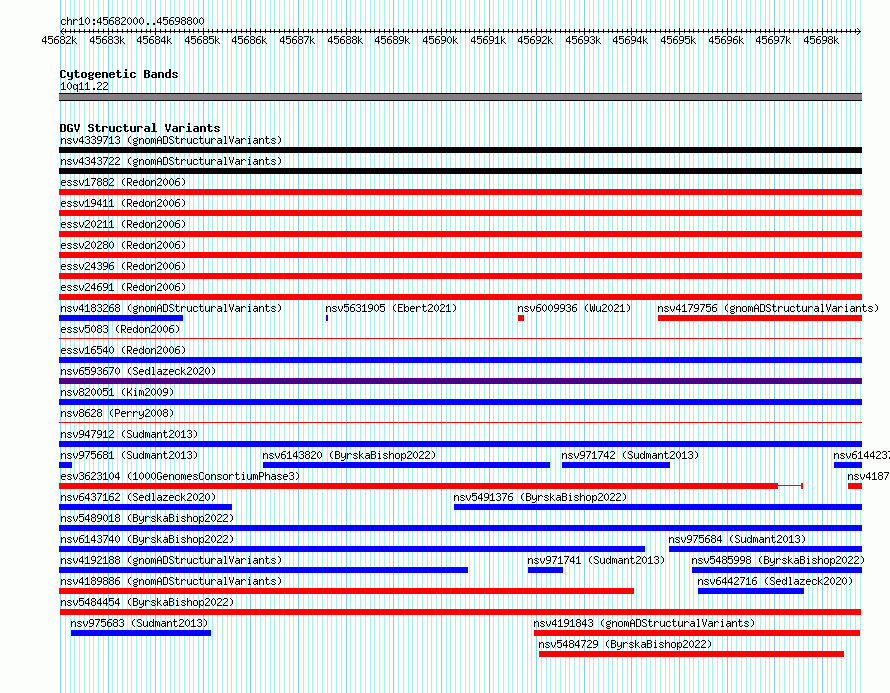Image resolution: width=890 pixels, height=693 pixels.
Task: Open nsv4192188 gnomADStructuralVariants label
Action: (x=171, y=560)
